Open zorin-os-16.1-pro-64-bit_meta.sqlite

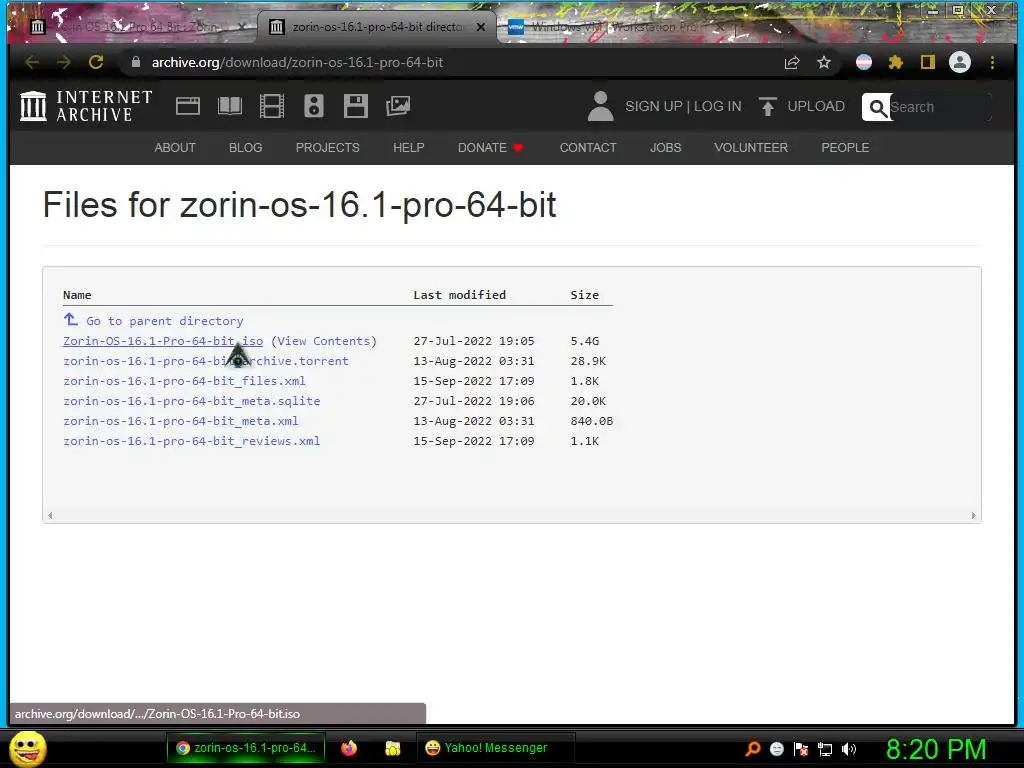point(191,401)
